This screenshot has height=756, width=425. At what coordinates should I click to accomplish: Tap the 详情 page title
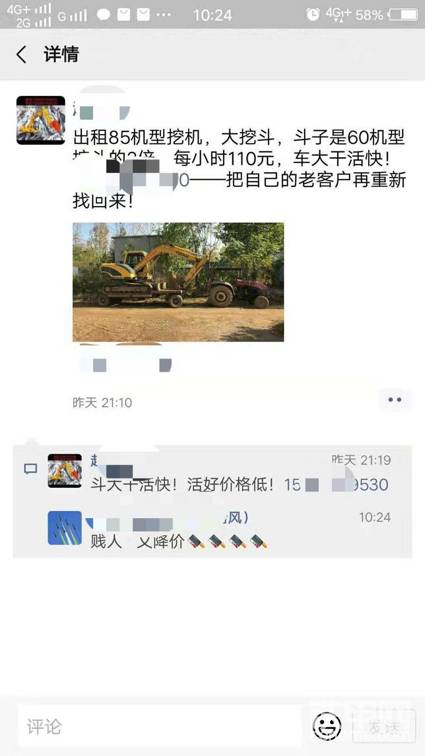[61, 54]
